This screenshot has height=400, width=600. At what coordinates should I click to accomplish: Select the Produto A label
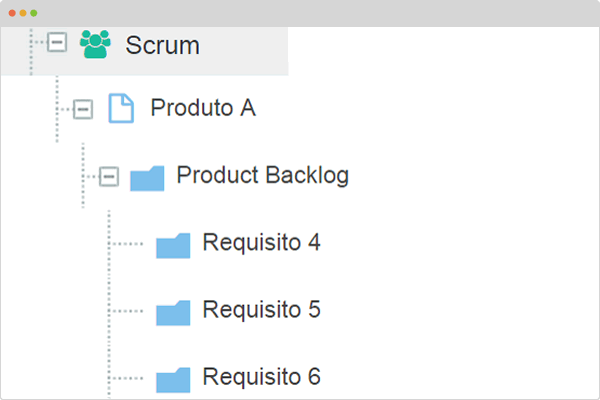(x=203, y=108)
